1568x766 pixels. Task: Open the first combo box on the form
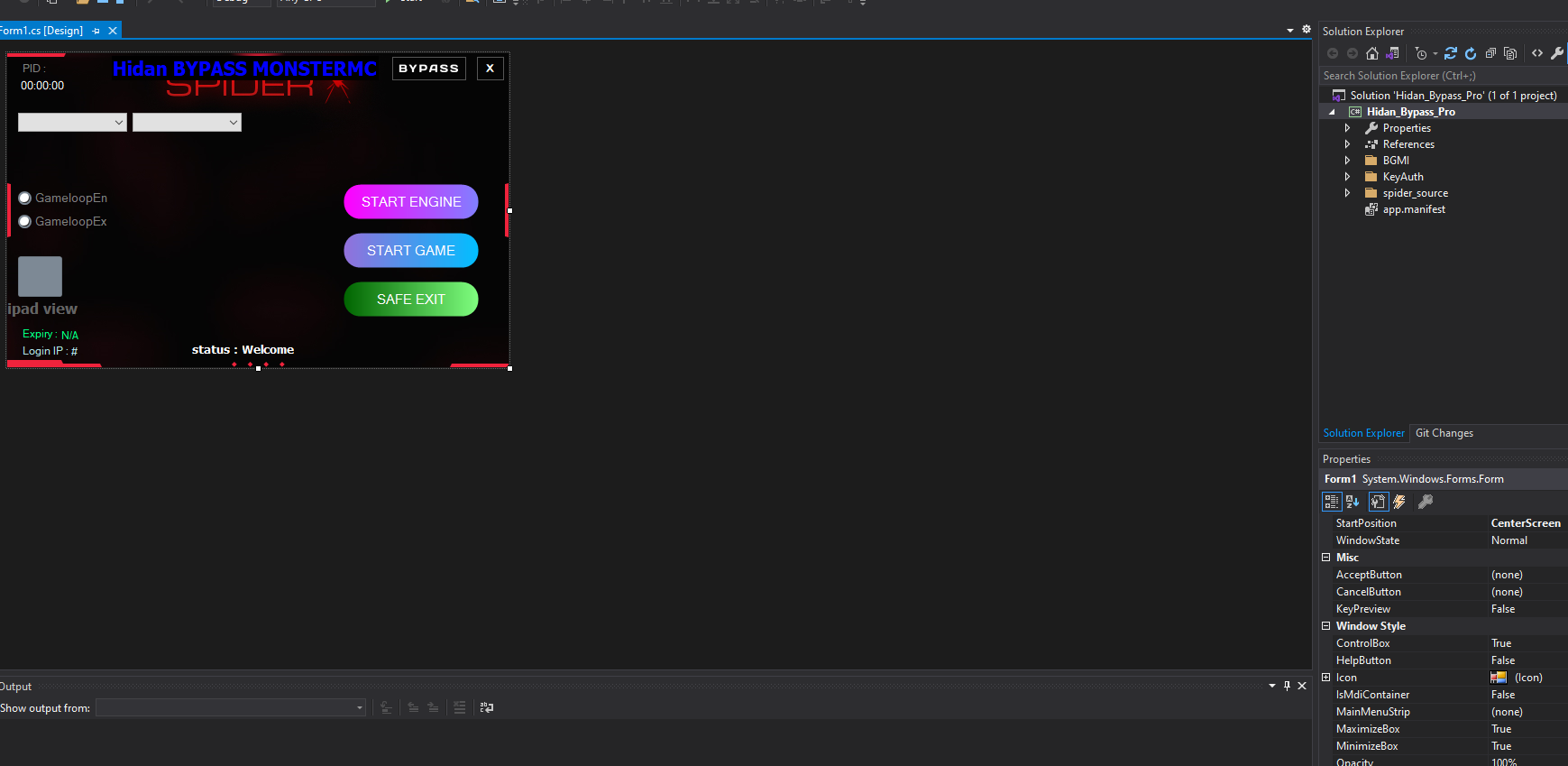pos(72,123)
